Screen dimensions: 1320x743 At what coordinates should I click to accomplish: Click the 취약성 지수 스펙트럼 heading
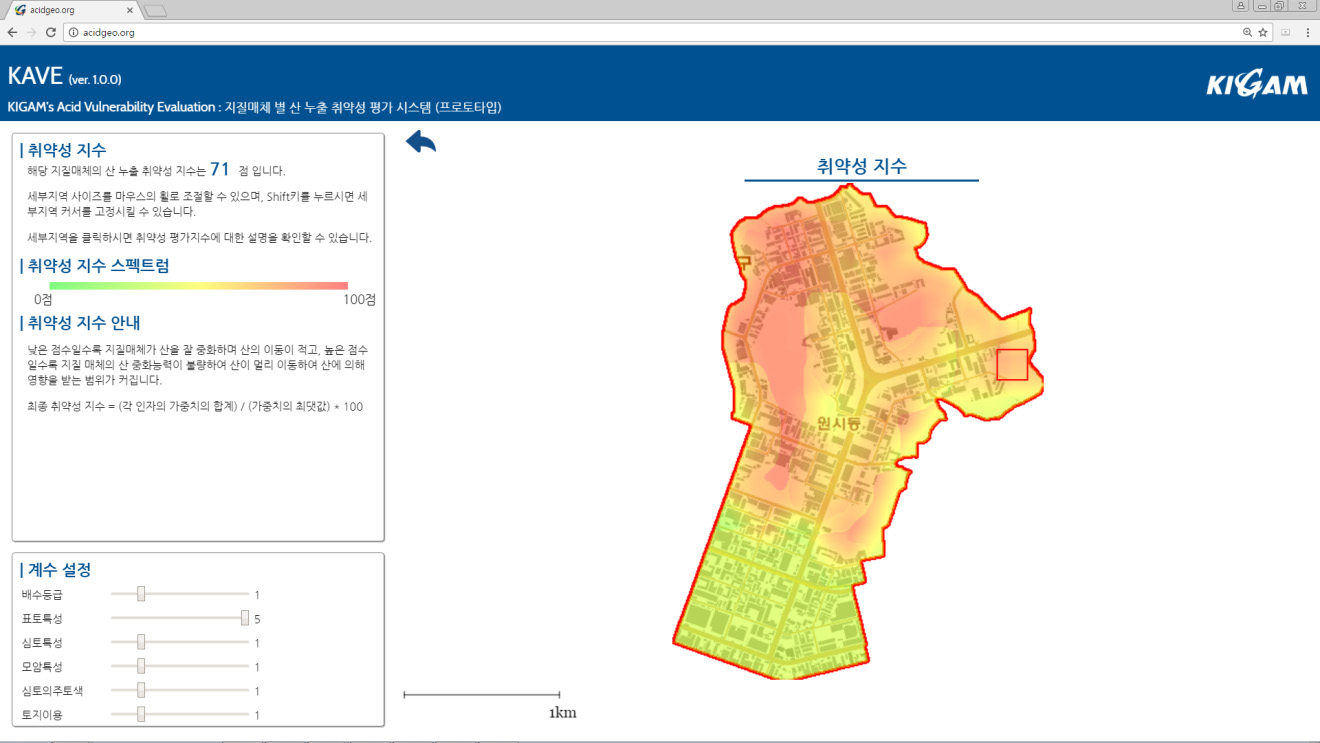click(97, 266)
